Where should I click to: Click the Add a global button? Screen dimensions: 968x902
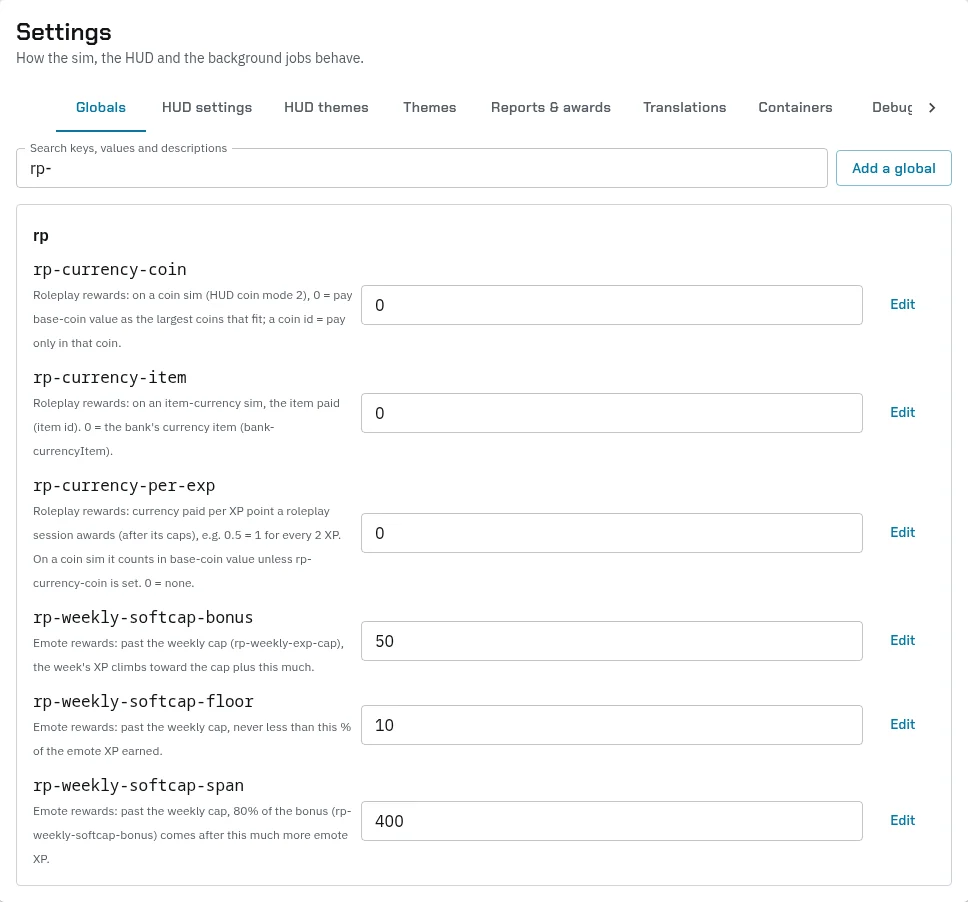[893, 168]
